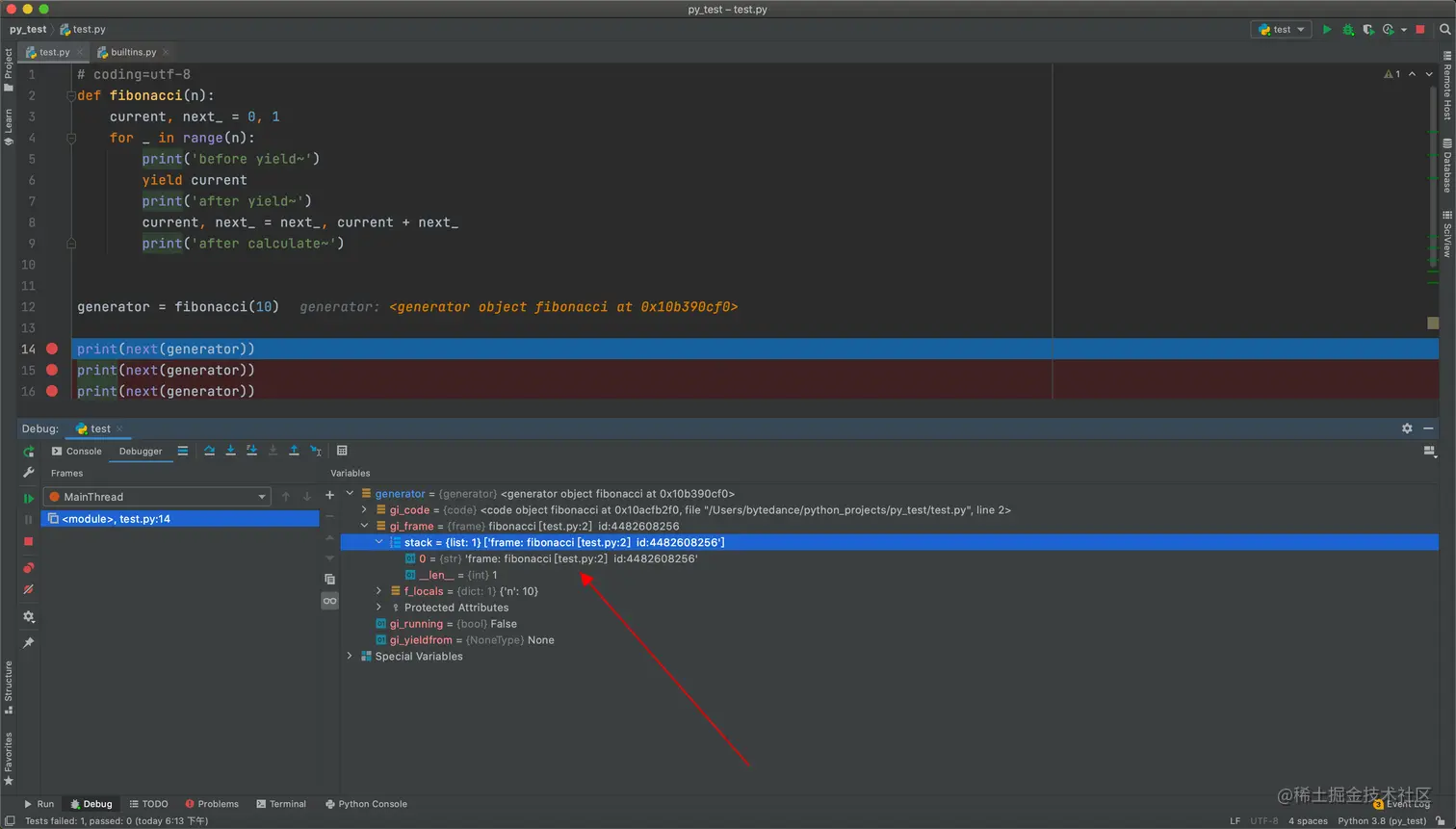Click Python 3.8 (py_test) interpreter in status bar
This screenshot has height=829, width=1456.
click(1382, 820)
